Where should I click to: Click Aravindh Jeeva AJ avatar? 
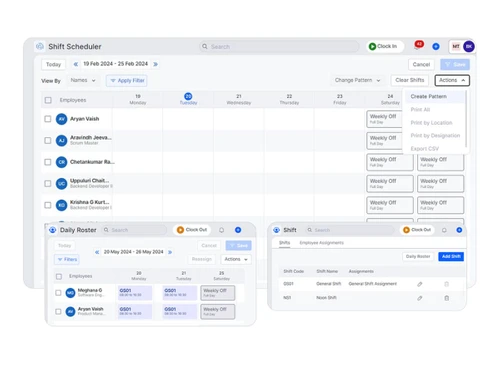(61, 141)
